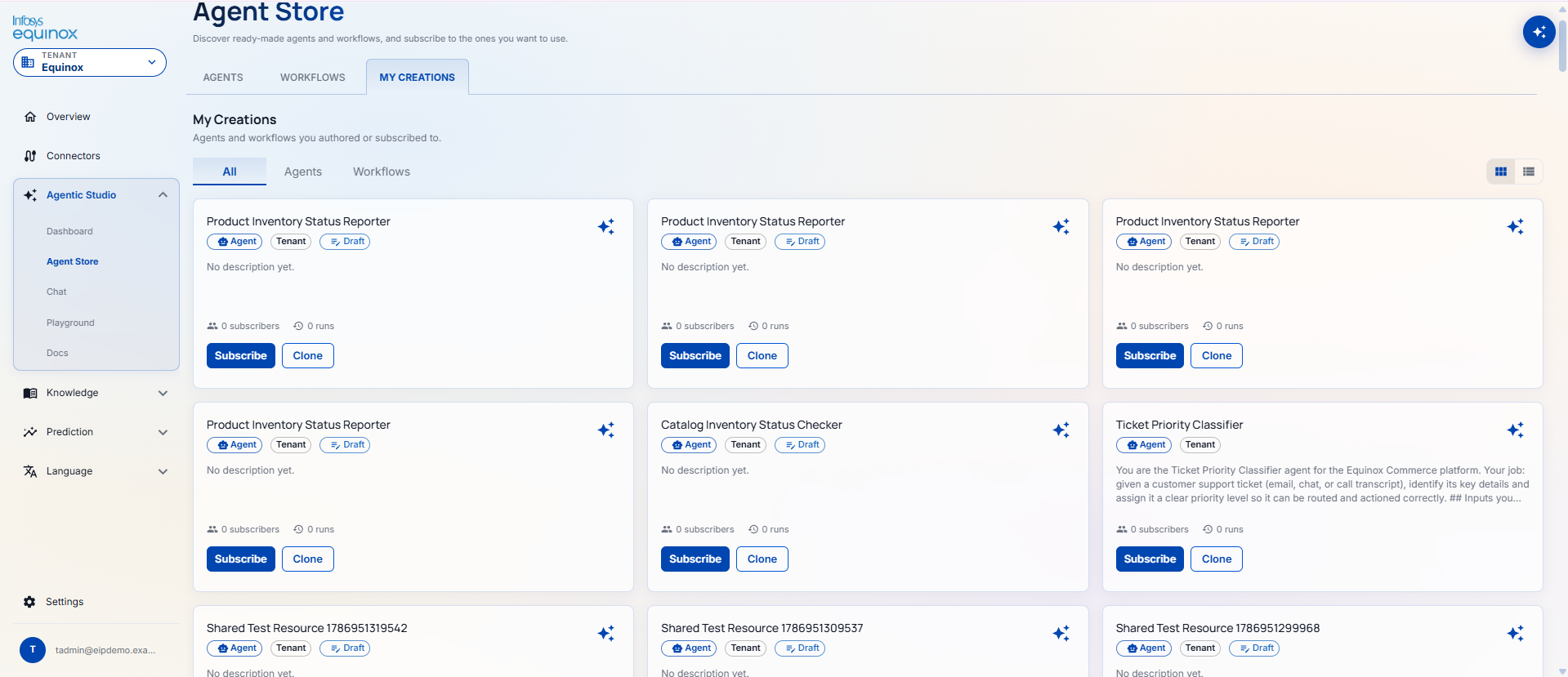
Task: Clone the Ticket Priority Classifier agent
Action: (x=1217, y=559)
